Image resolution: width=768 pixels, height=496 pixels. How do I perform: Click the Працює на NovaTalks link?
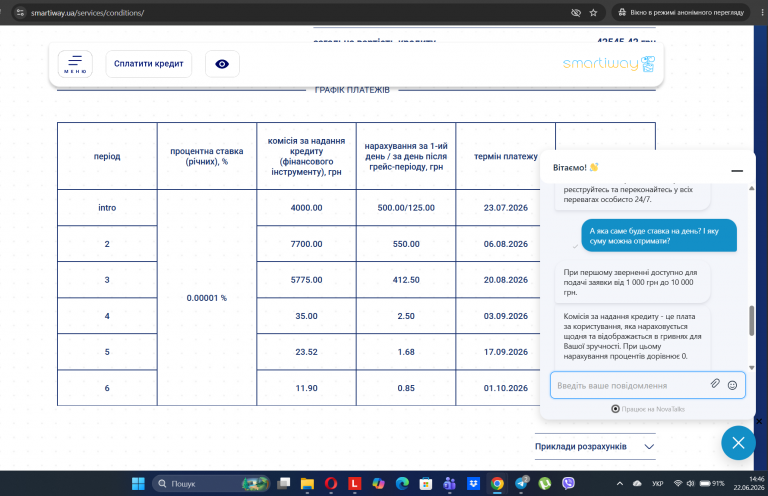648,409
